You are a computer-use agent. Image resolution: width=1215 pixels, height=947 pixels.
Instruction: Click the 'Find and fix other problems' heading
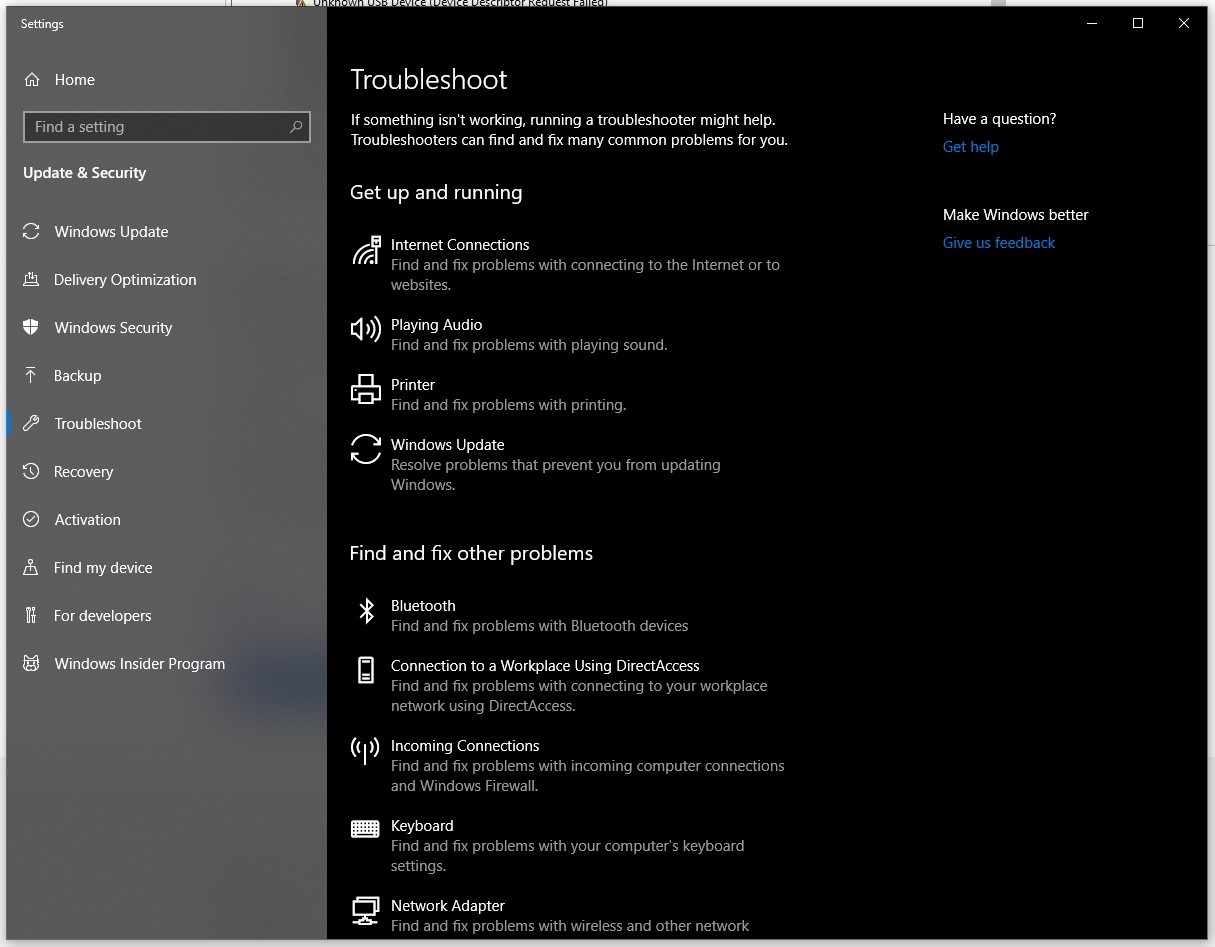pos(471,554)
